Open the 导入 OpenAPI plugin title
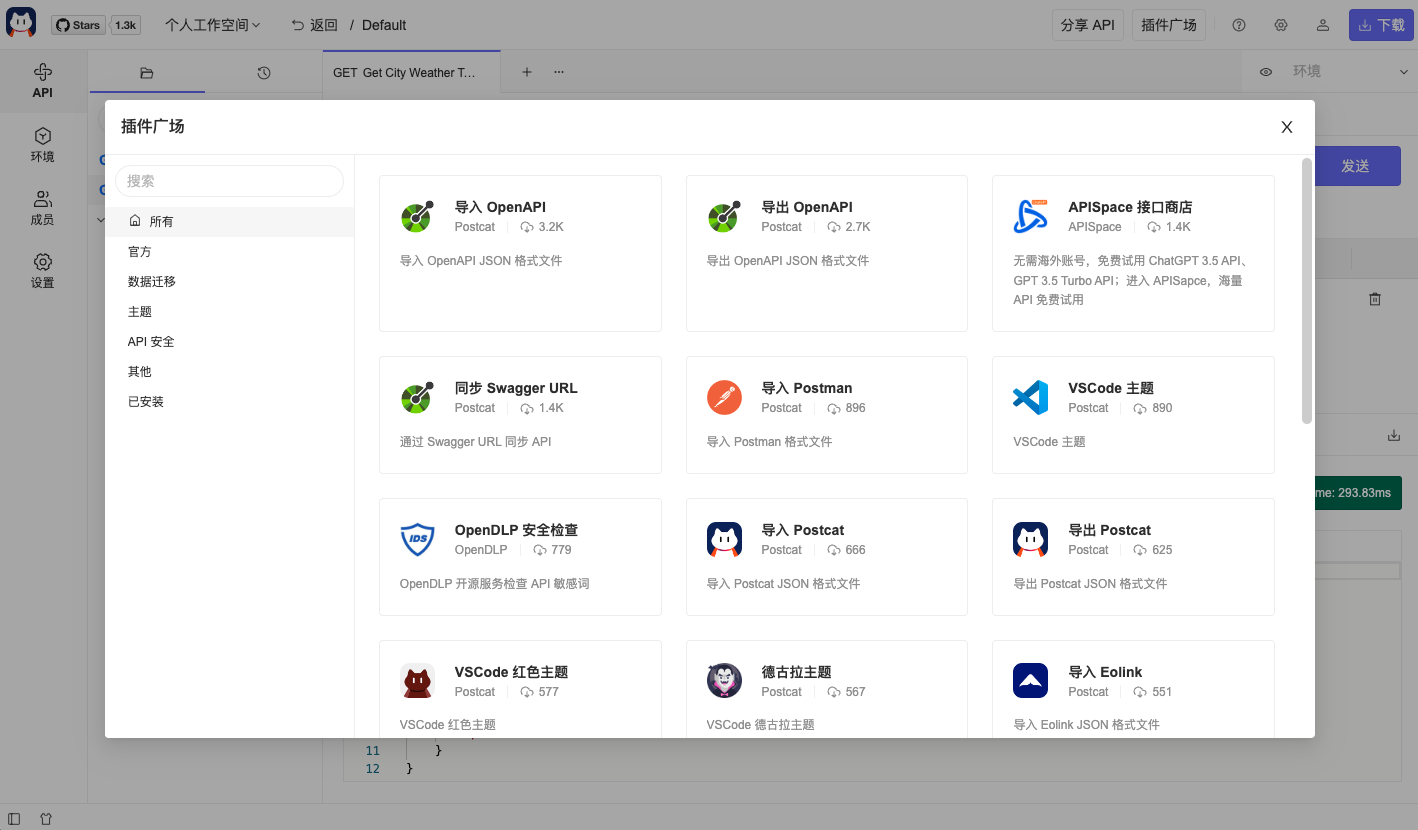This screenshot has width=1418, height=830. point(500,207)
